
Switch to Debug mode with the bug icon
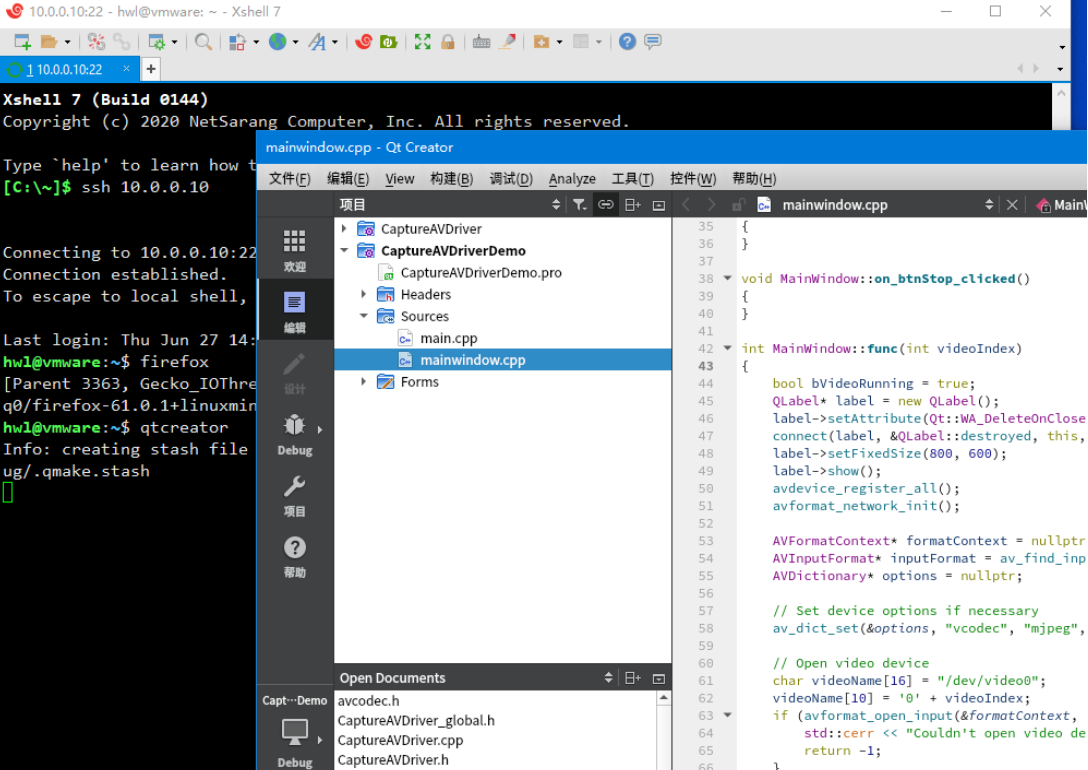(295, 432)
